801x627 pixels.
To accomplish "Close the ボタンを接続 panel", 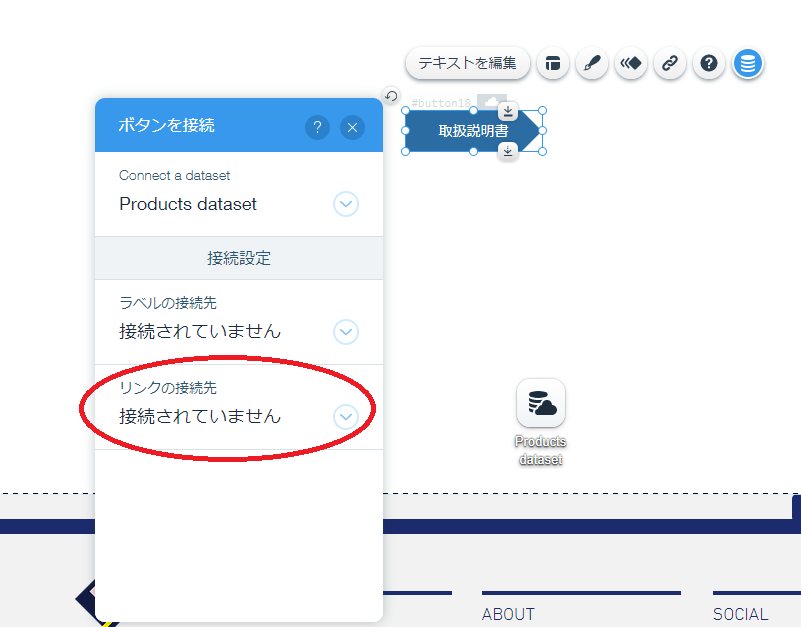I will point(352,127).
